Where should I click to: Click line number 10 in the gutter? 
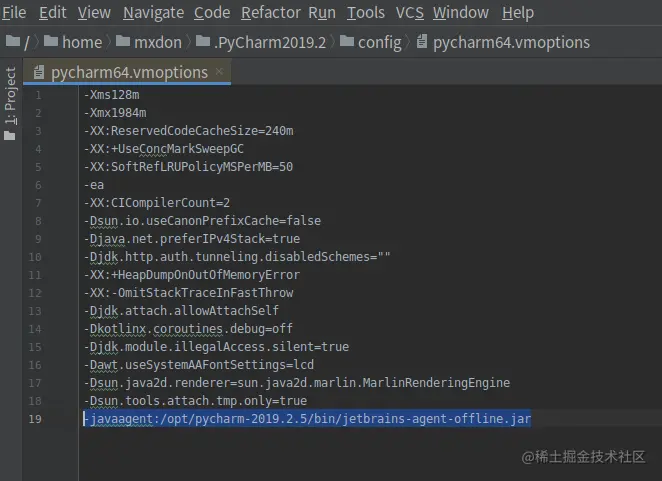pyautogui.click(x=35, y=257)
